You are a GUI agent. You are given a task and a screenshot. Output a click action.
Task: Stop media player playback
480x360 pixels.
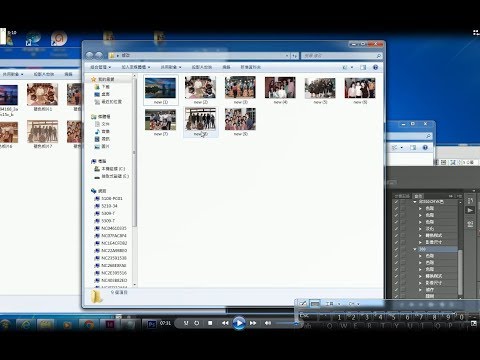coord(210,323)
